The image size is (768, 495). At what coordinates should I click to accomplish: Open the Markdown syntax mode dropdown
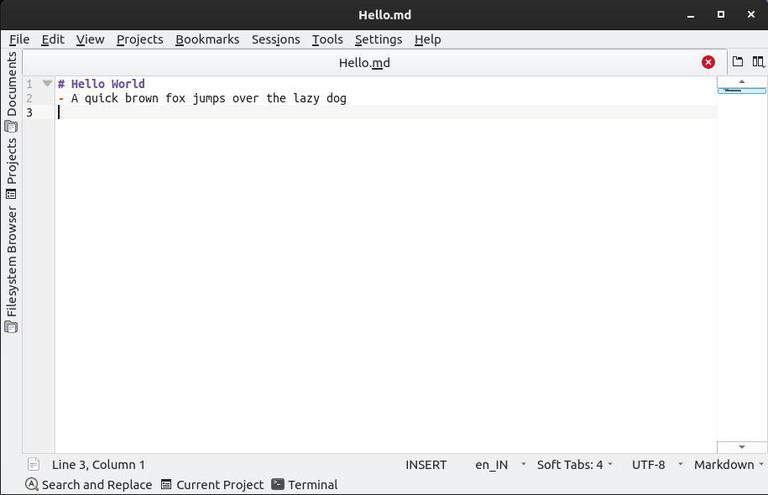(728, 465)
